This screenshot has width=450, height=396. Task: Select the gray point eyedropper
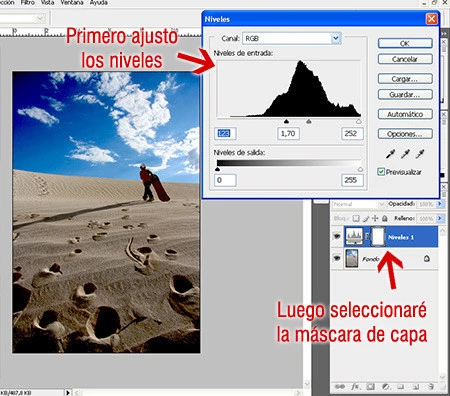[x=405, y=154]
